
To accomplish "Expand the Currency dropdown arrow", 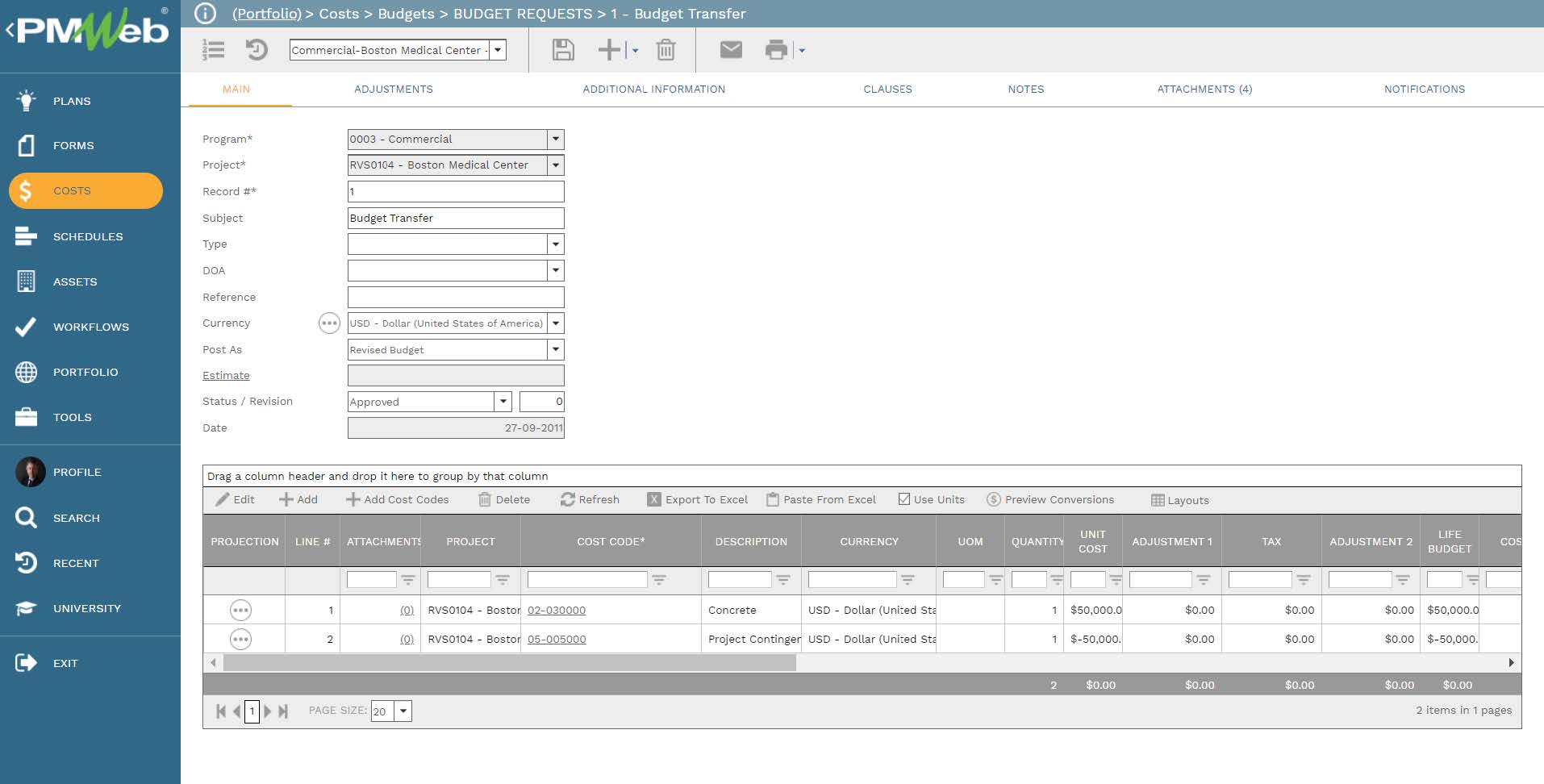I will coord(555,323).
